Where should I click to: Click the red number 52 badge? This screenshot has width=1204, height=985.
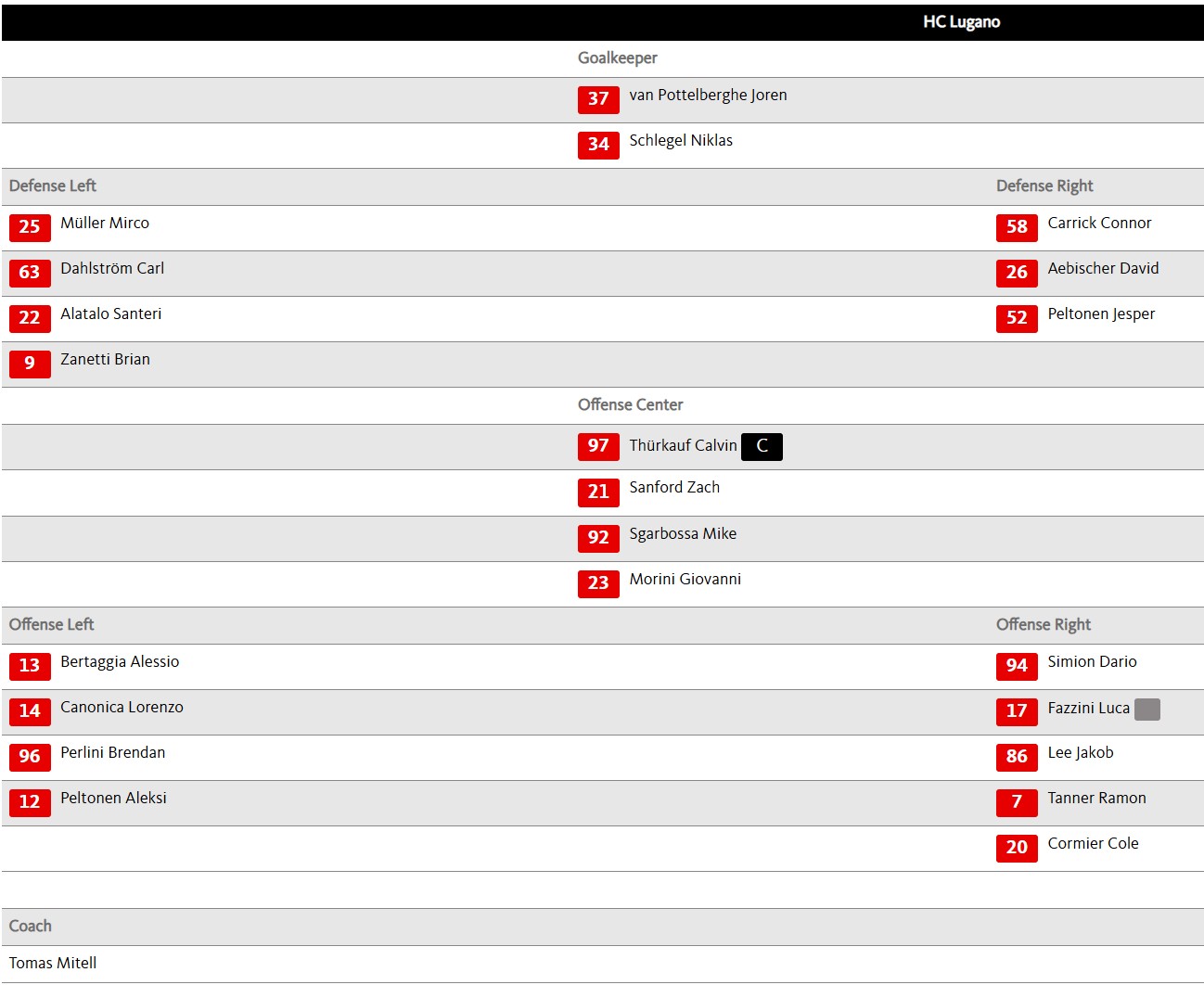[x=1017, y=318]
